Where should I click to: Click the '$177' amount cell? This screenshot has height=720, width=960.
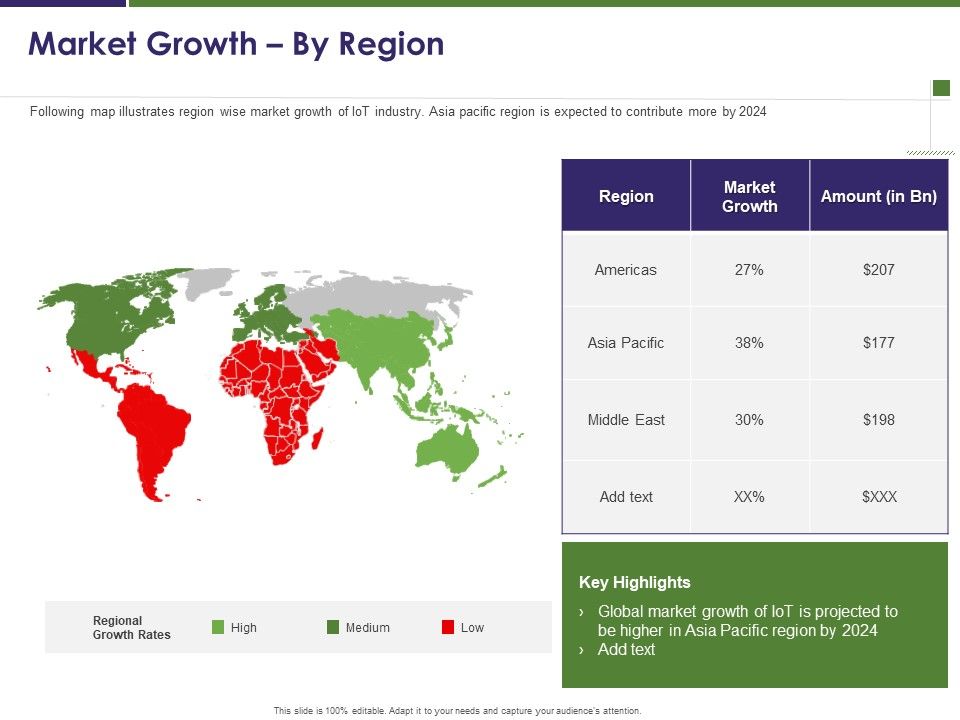pyautogui.click(x=879, y=343)
